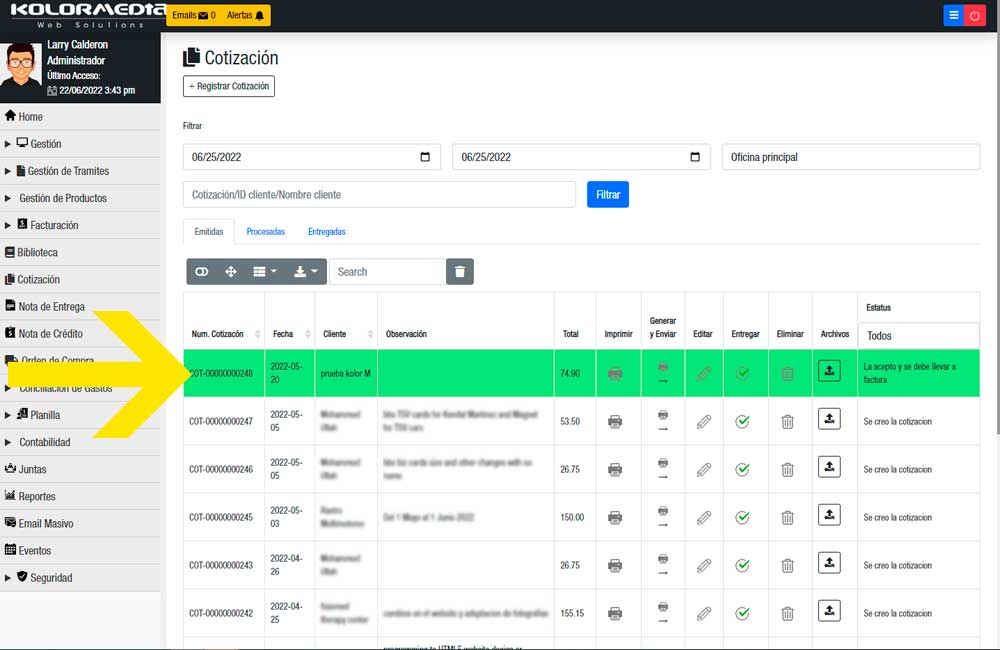Focus the Cotización/ID cliente/Nombre cliente field
This screenshot has height=650, width=1000.
[379, 195]
